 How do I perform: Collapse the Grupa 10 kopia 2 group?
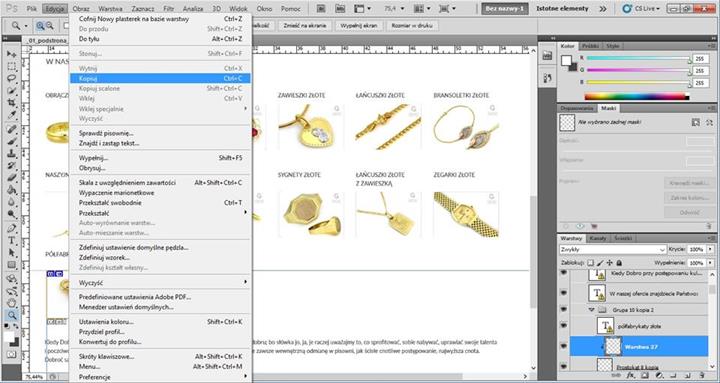(591, 310)
